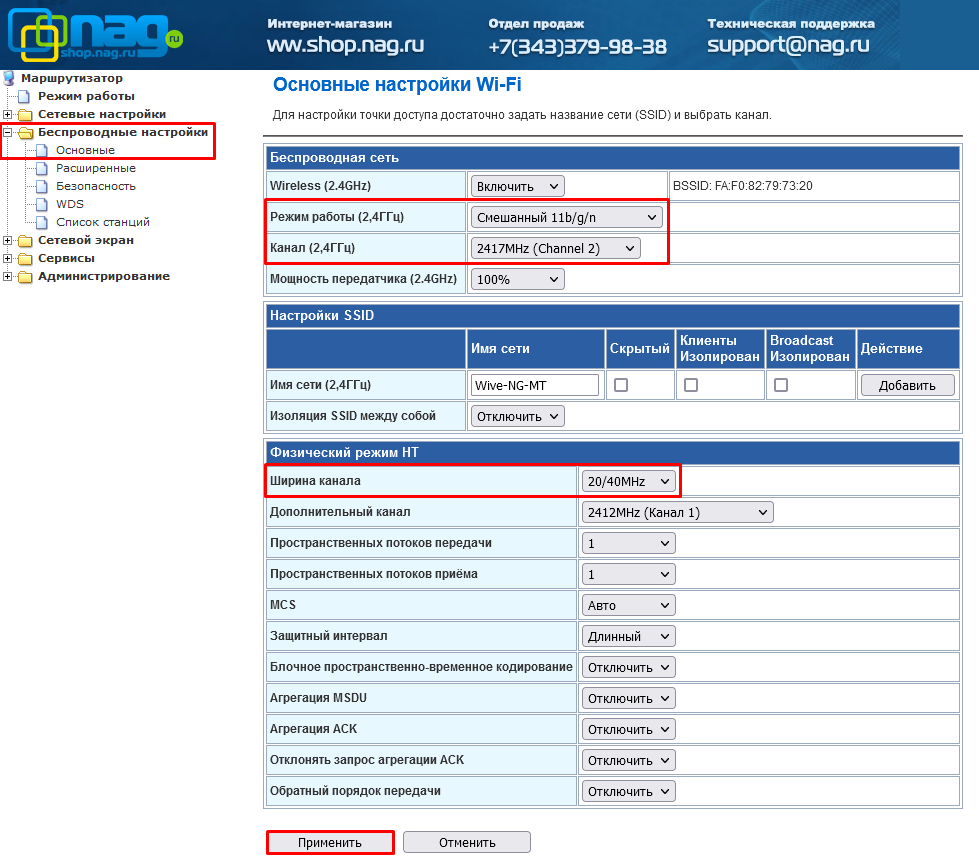Tick the Broadcast Изолирован checkbox
Image resolution: width=979 pixels, height=862 pixels.
coord(781,385)
